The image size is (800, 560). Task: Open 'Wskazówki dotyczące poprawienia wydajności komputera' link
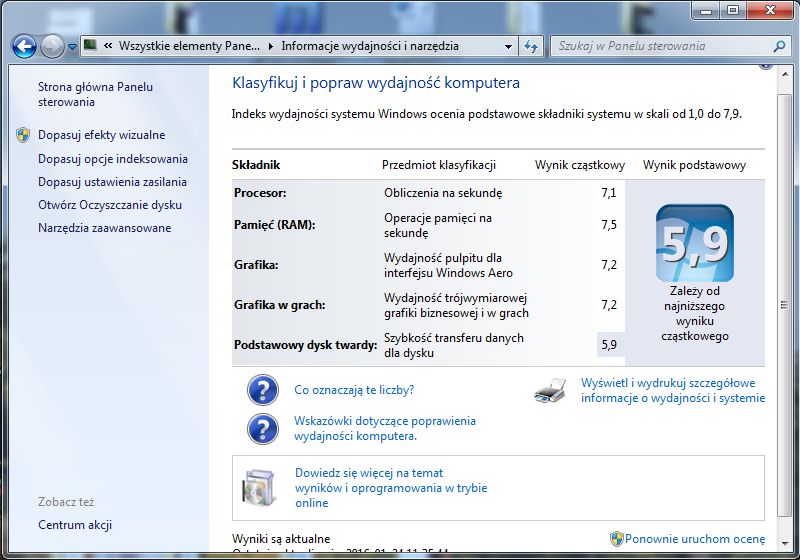point(385,428)
